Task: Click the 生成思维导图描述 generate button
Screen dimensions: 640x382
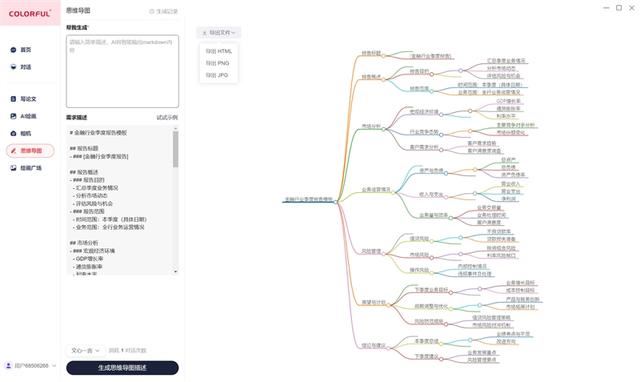Action: (x=122, y=368)
